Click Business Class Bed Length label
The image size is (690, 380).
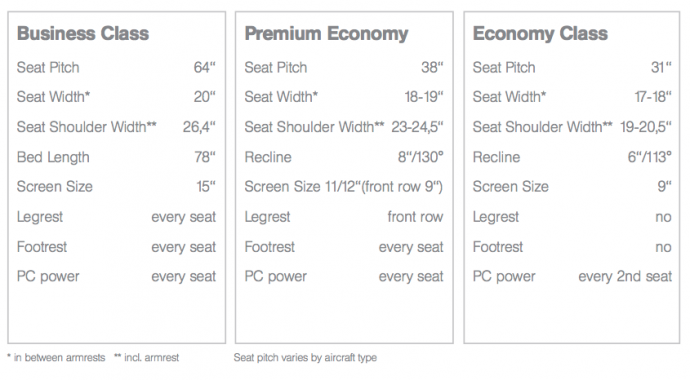[53, 157]
